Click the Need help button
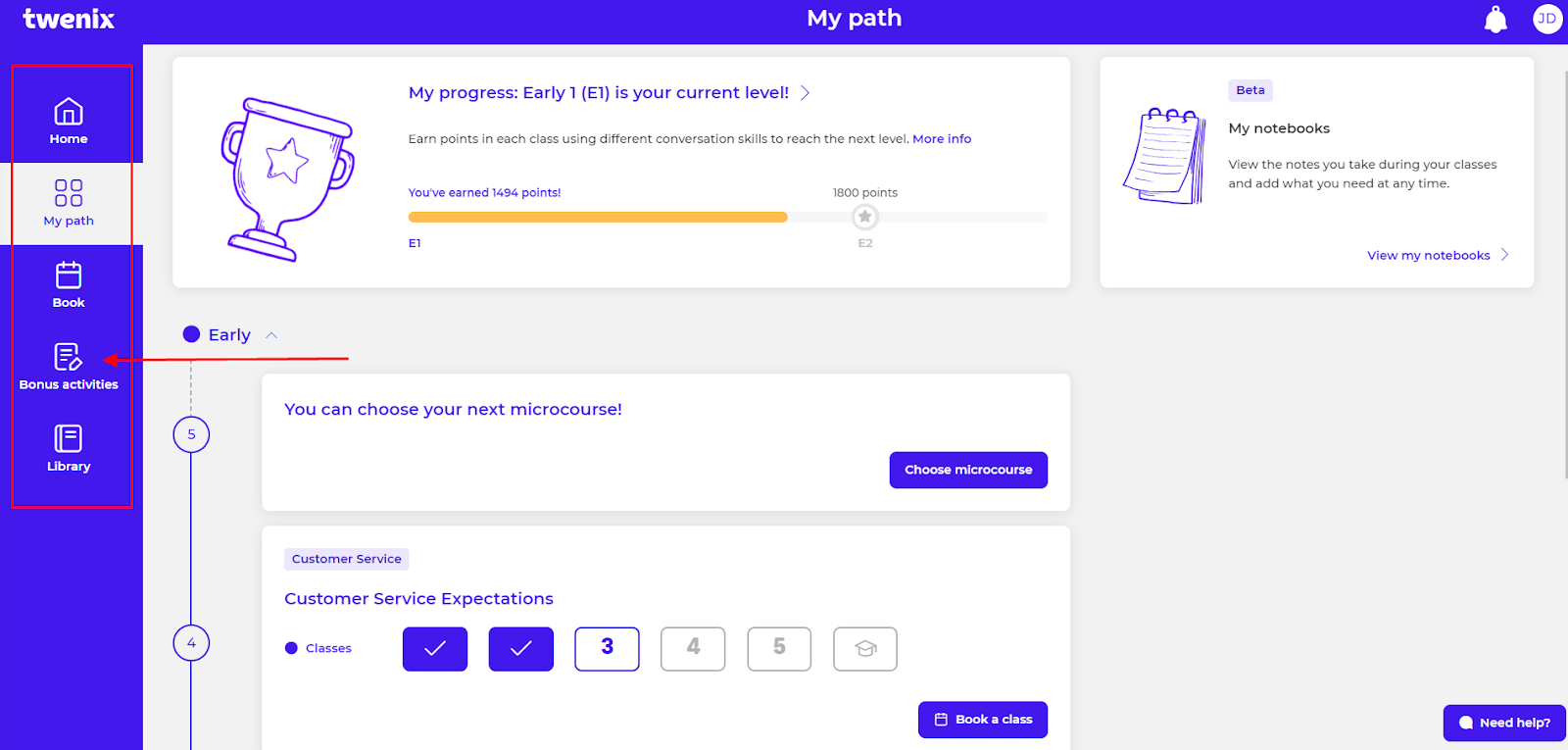Image resolution: width=1568 pixels, height=750 pixels. tap(1503, 723)
